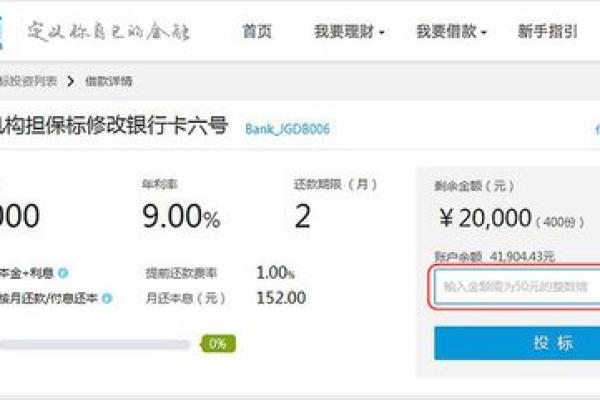The image size is (600, 400).
Task: Select the (400份) shares text
Action: click(559, 222)
